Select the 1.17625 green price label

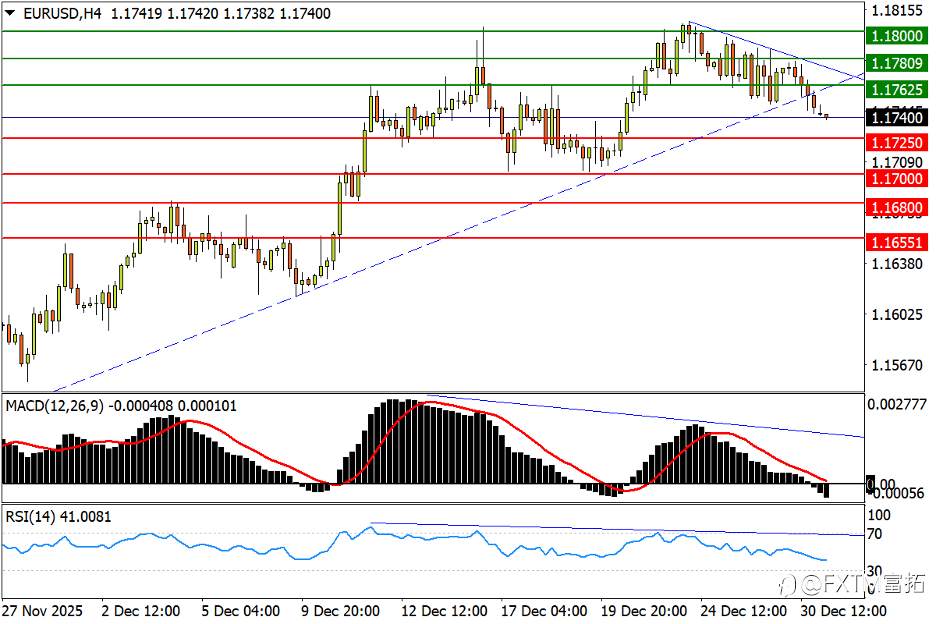pos(897,90)
